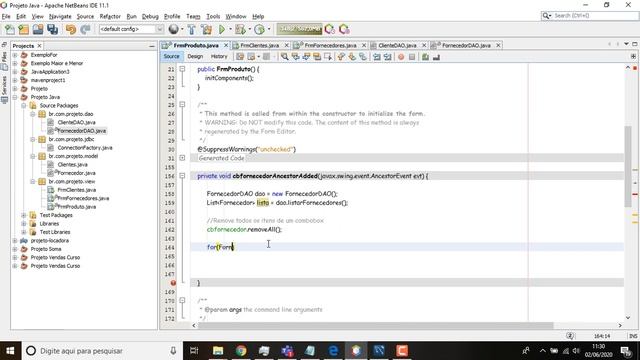
Task: Open the Refactor menu
Action: point(110,16)
